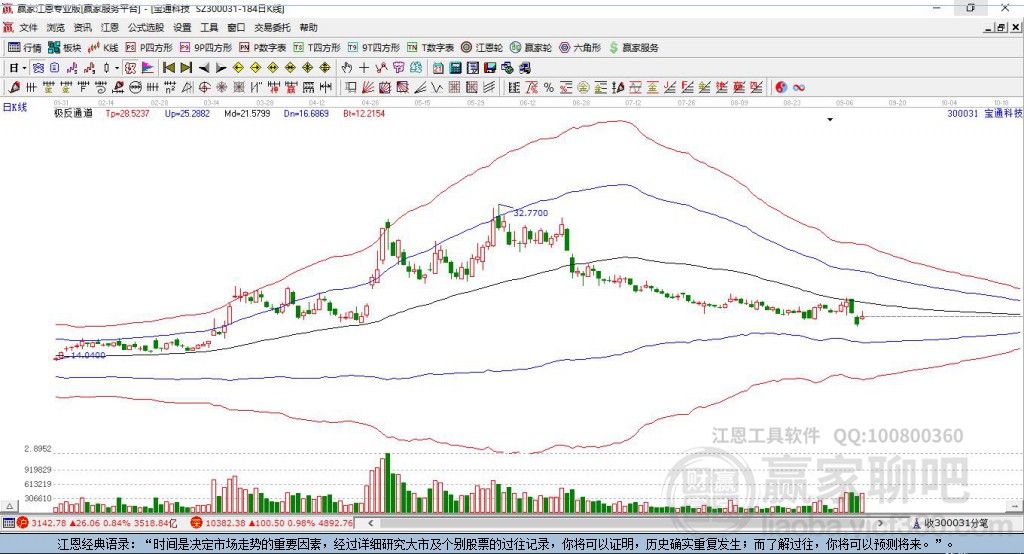Click the Dn=16.6869 indicator value
This screenshot has width=1024, height=554.
(306, 113)
